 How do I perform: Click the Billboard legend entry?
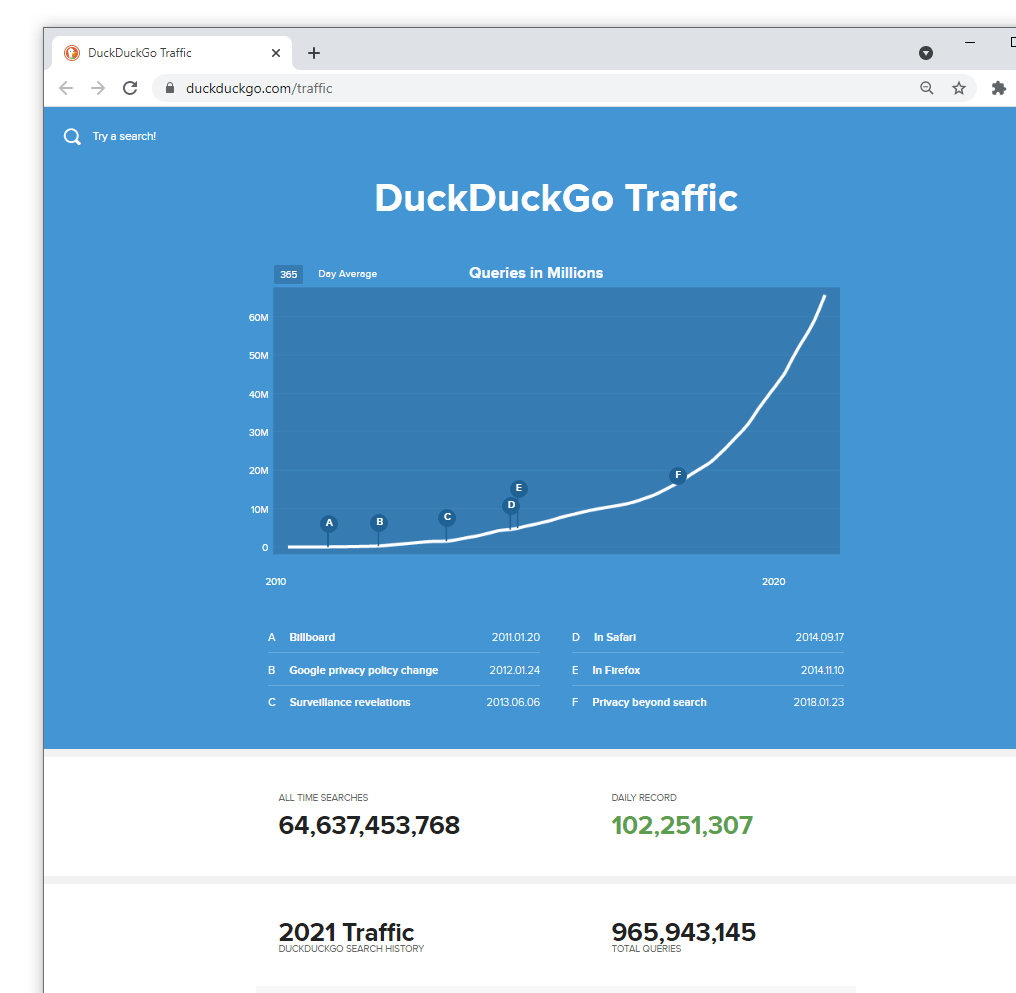pyautogui.click(x=404, y=637)
